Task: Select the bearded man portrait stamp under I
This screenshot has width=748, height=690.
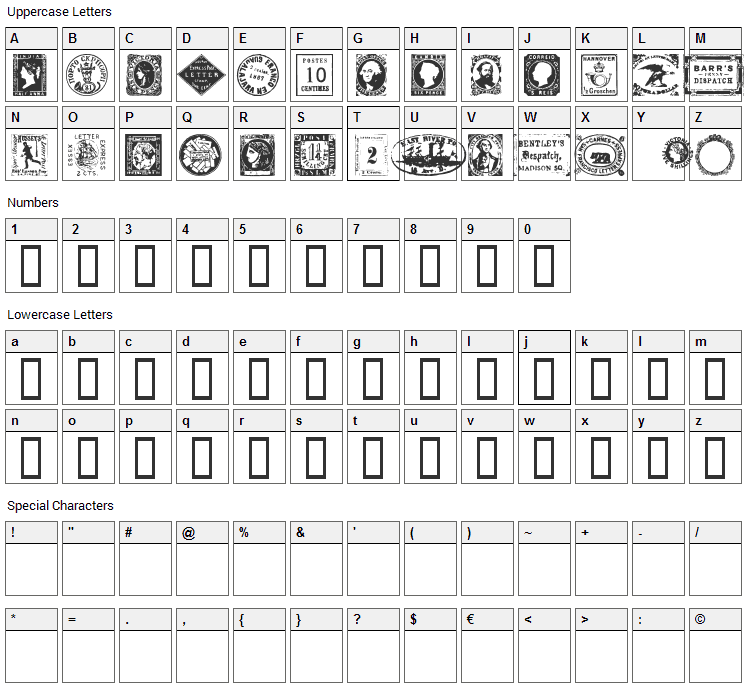Action: (x=486, y=75)
